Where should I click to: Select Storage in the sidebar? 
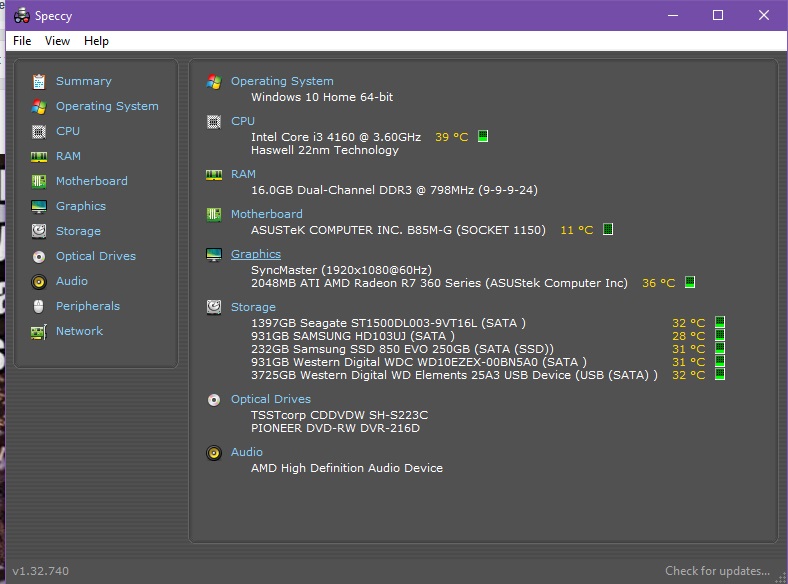click(78, 231)
